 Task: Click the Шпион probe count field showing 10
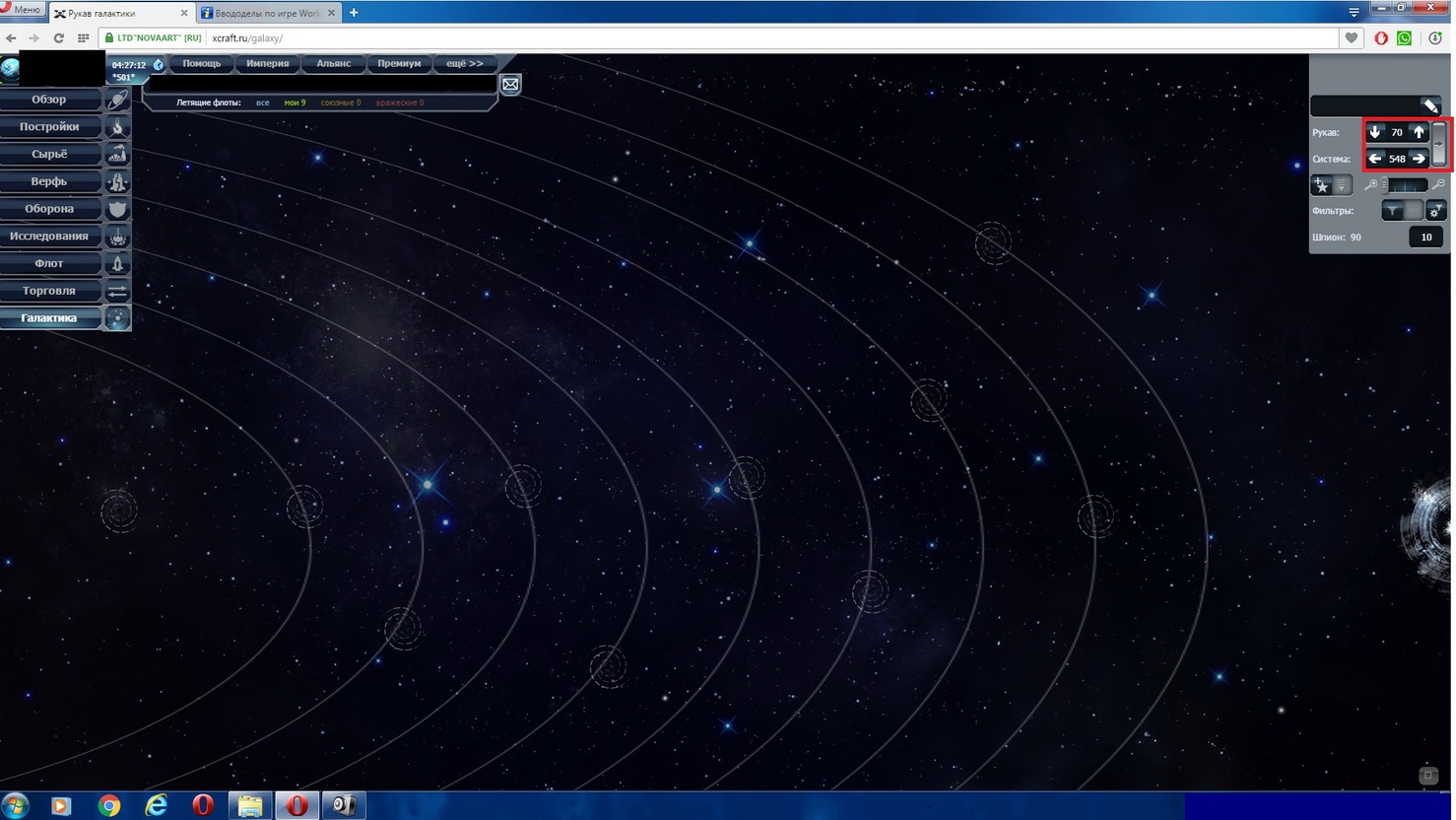[x=1425, y=237]
